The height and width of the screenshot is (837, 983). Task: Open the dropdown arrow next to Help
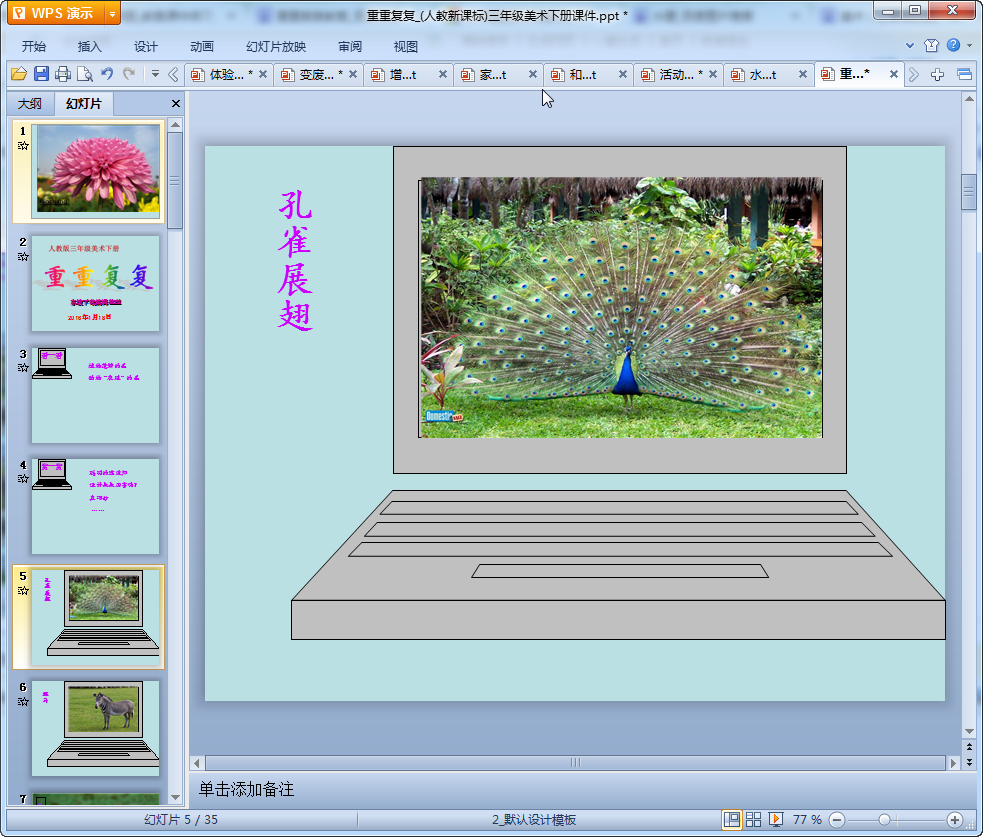[969, 45]
